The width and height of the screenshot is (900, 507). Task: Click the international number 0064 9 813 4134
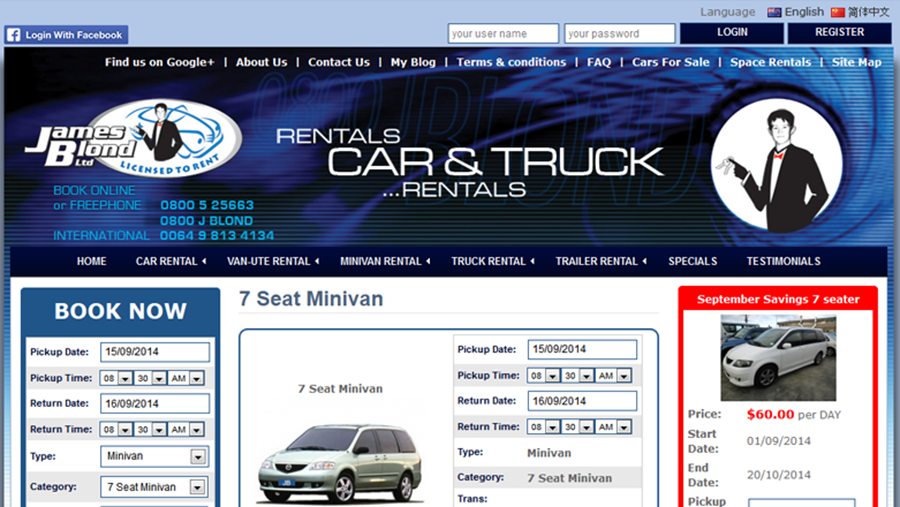point(217,235)
